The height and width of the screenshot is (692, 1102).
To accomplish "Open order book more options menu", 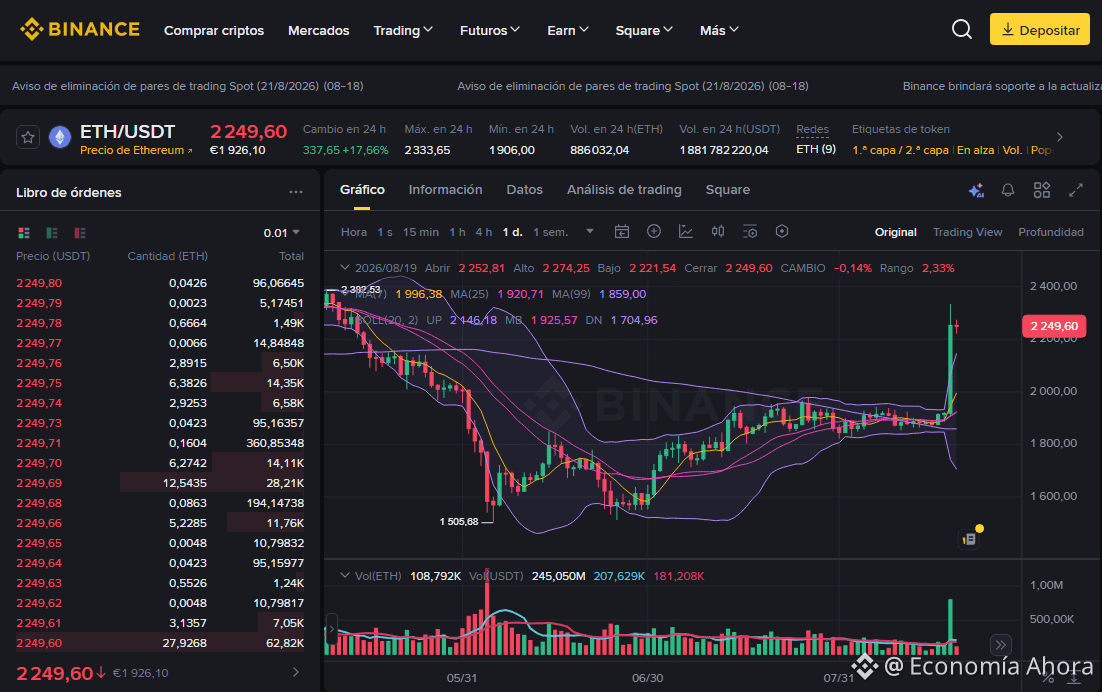I will point(296,192).
